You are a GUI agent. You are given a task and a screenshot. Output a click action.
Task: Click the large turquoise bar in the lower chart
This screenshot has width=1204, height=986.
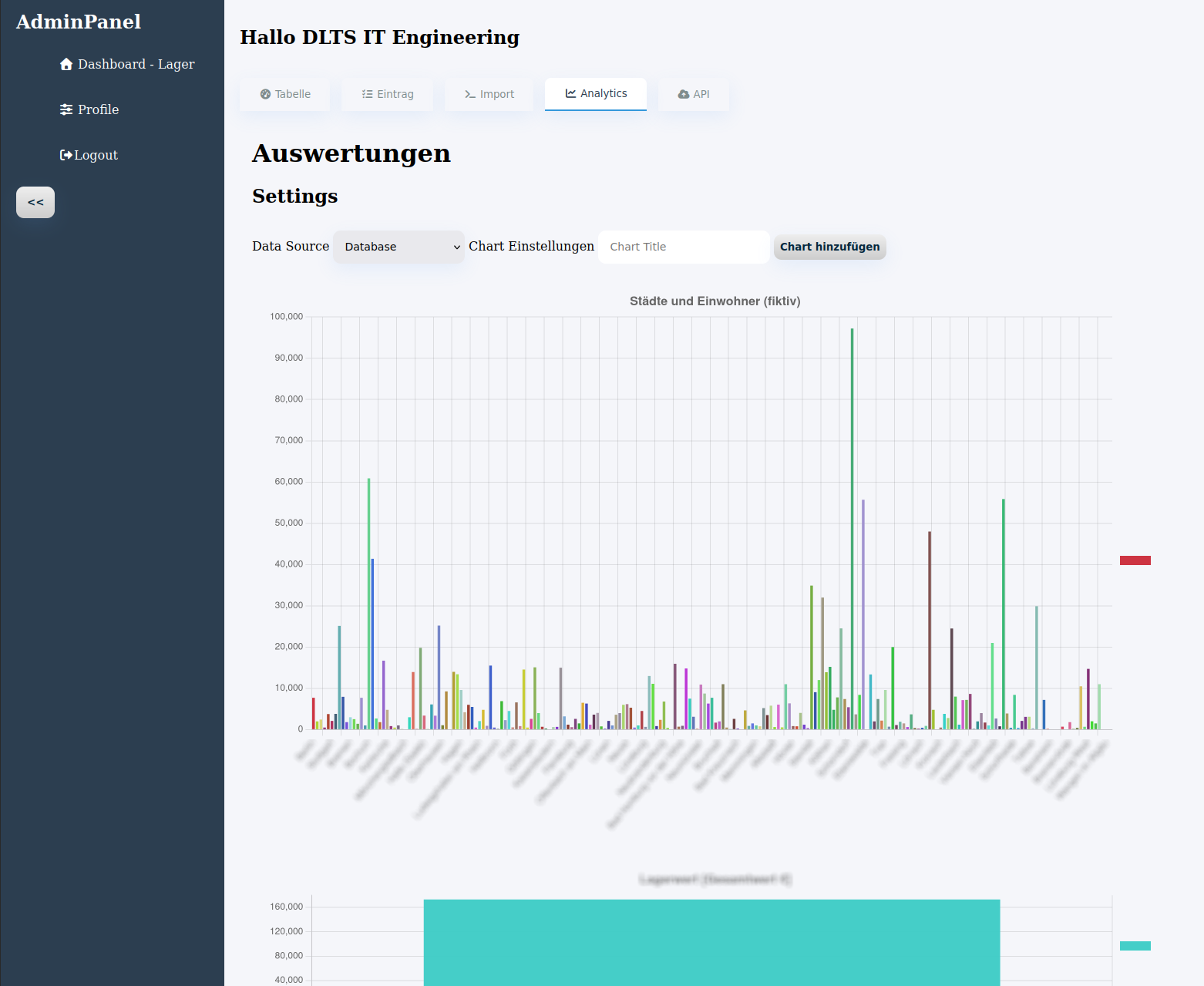pyautogui.click(x=711, y=942)
